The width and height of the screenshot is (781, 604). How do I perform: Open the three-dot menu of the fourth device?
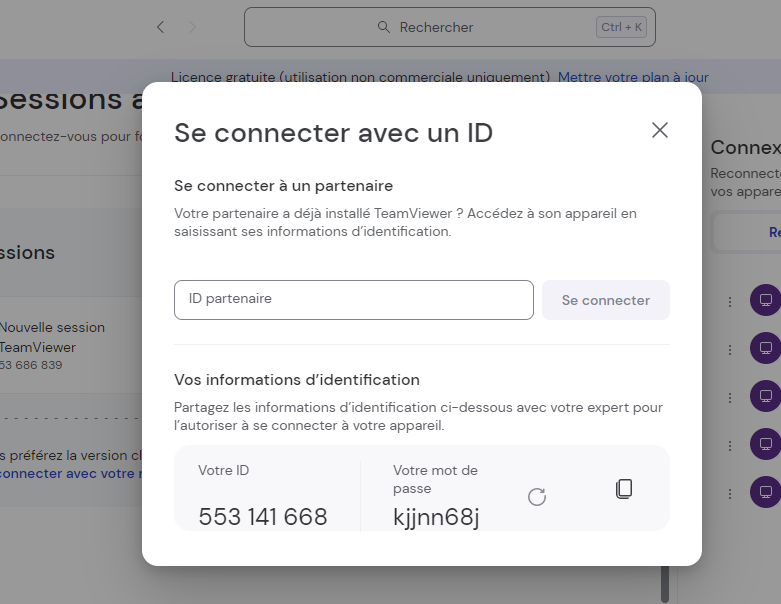tap(730, 444)
